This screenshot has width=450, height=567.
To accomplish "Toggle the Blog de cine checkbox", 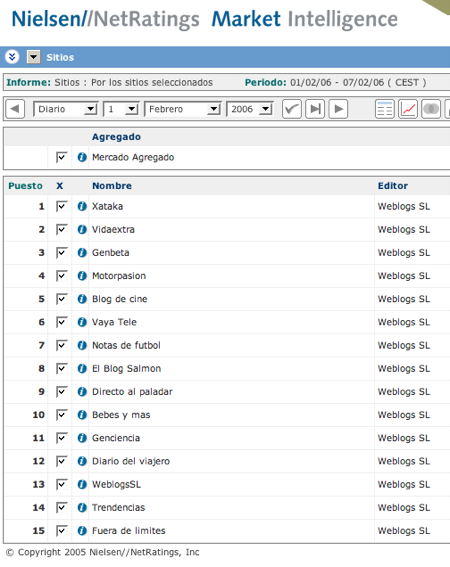I will [x=61, y=299].
